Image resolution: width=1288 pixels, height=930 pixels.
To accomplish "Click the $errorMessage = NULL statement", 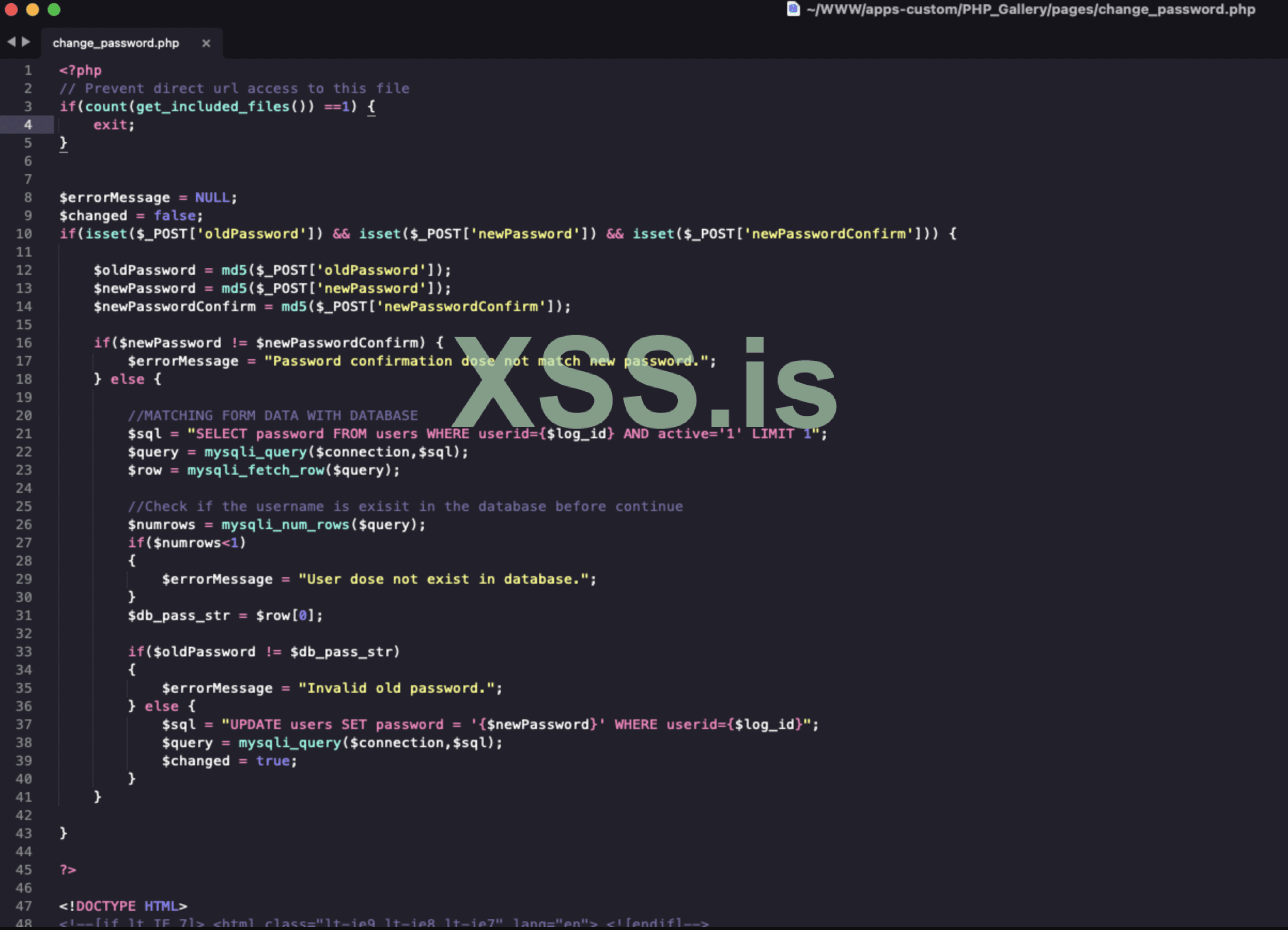I will (148, 198).
